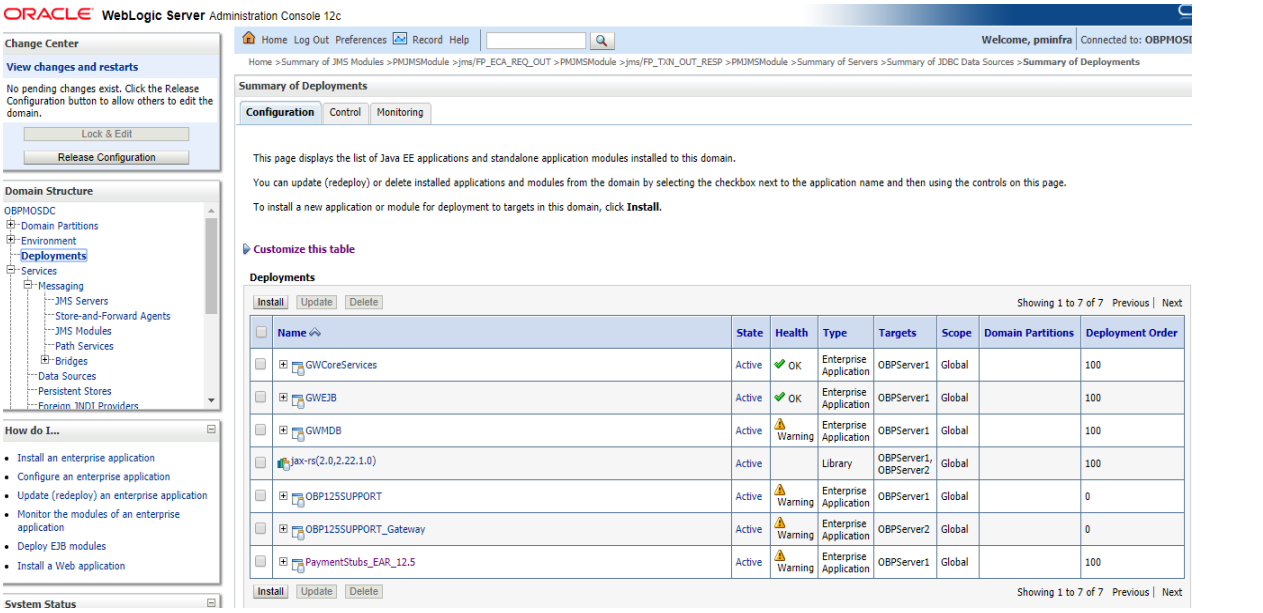This screenshot has width=1263, height=613.
Task: Switch to the Control tab
Action: point(345,112)
